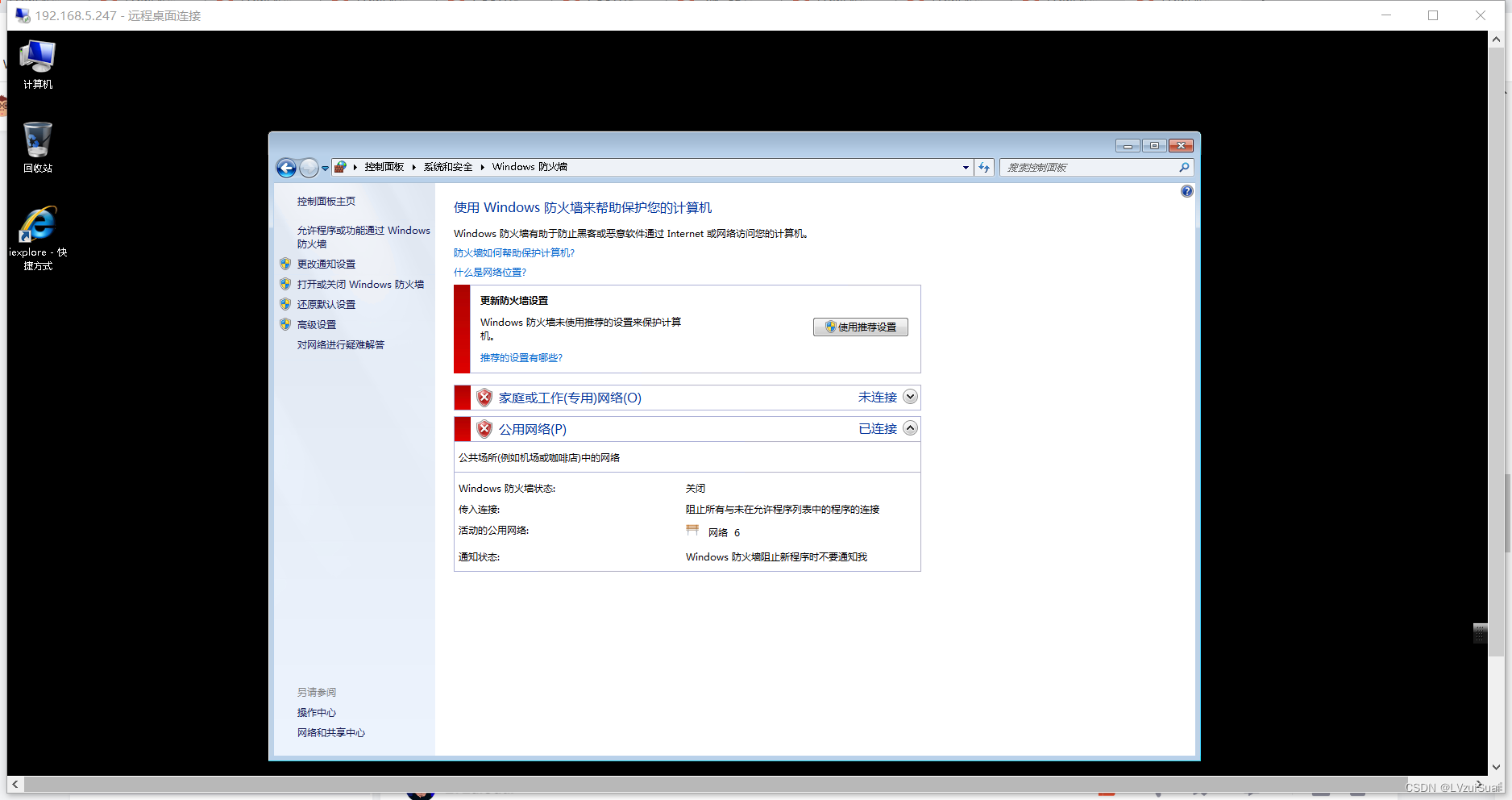The height and width of the screenshot is (800, 1512).
Task: Open 允许程序或功能通过 Windows 防火墙
Action: pyautogui.click(x=363, y=237)
